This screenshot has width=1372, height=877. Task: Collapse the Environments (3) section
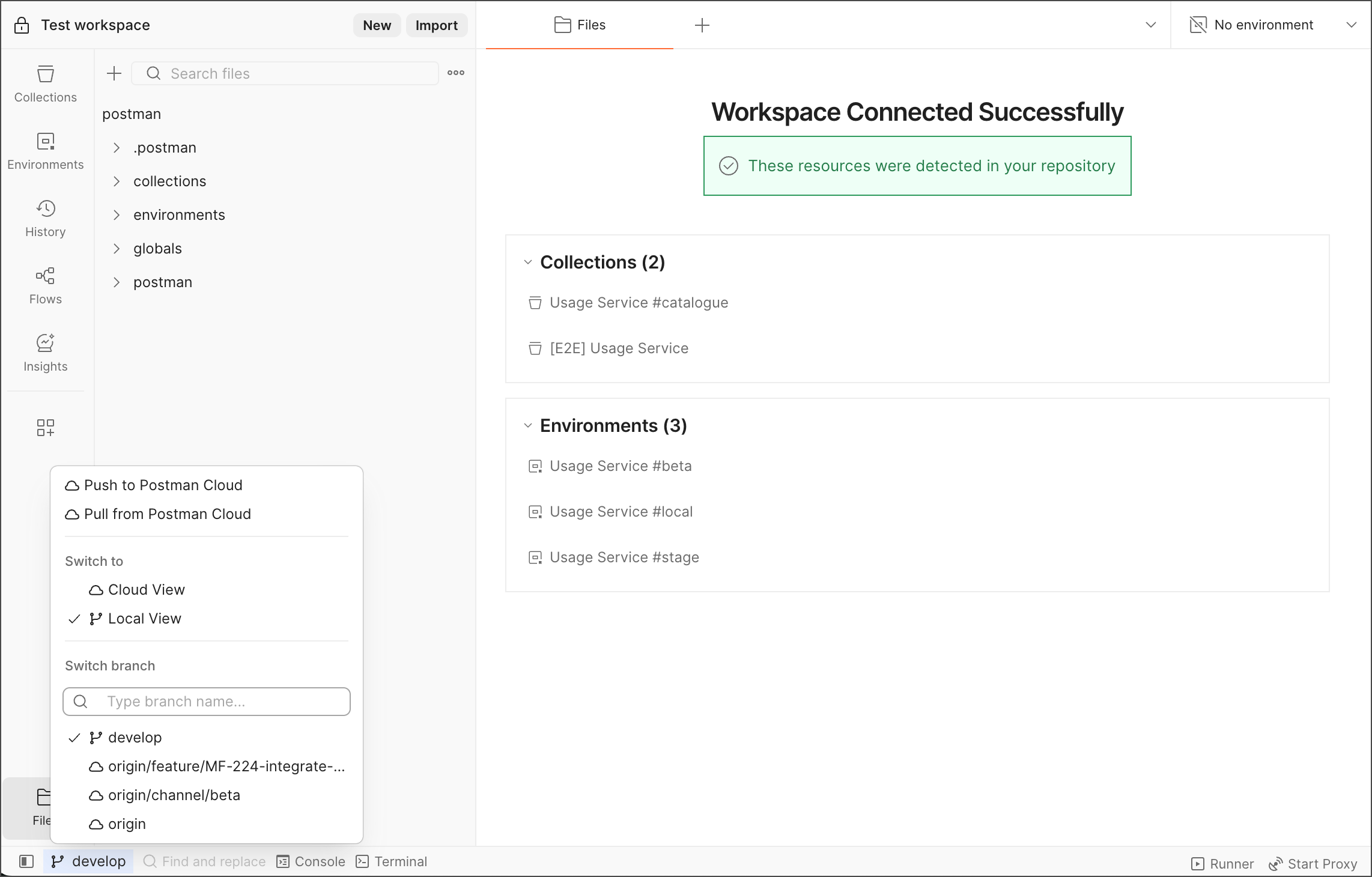pyautogui.click(x=528, y=426)
